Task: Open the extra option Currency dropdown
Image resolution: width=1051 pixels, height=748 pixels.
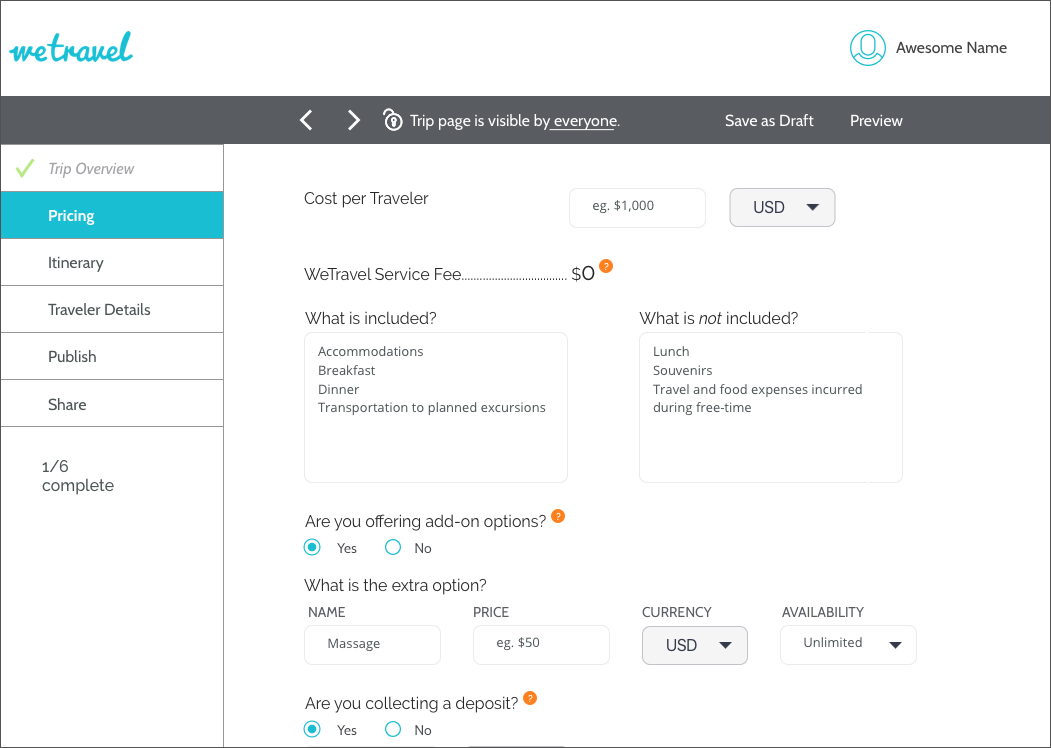Action: coord(694,645)
